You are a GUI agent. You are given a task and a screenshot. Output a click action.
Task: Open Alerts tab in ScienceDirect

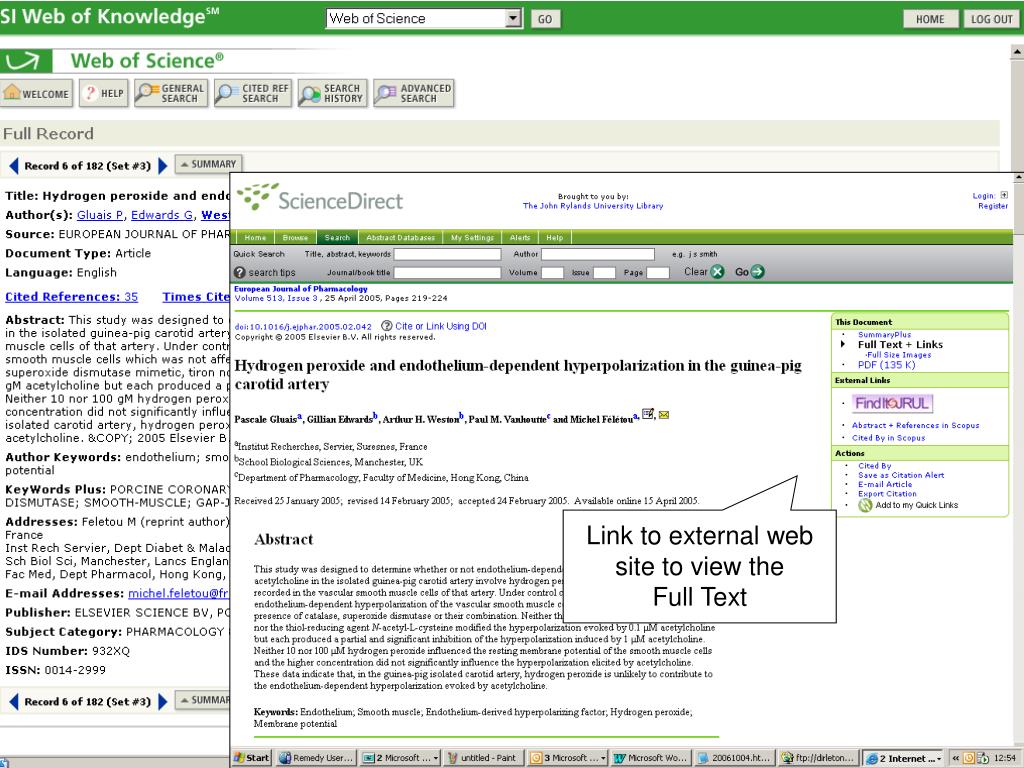point(520,238)
